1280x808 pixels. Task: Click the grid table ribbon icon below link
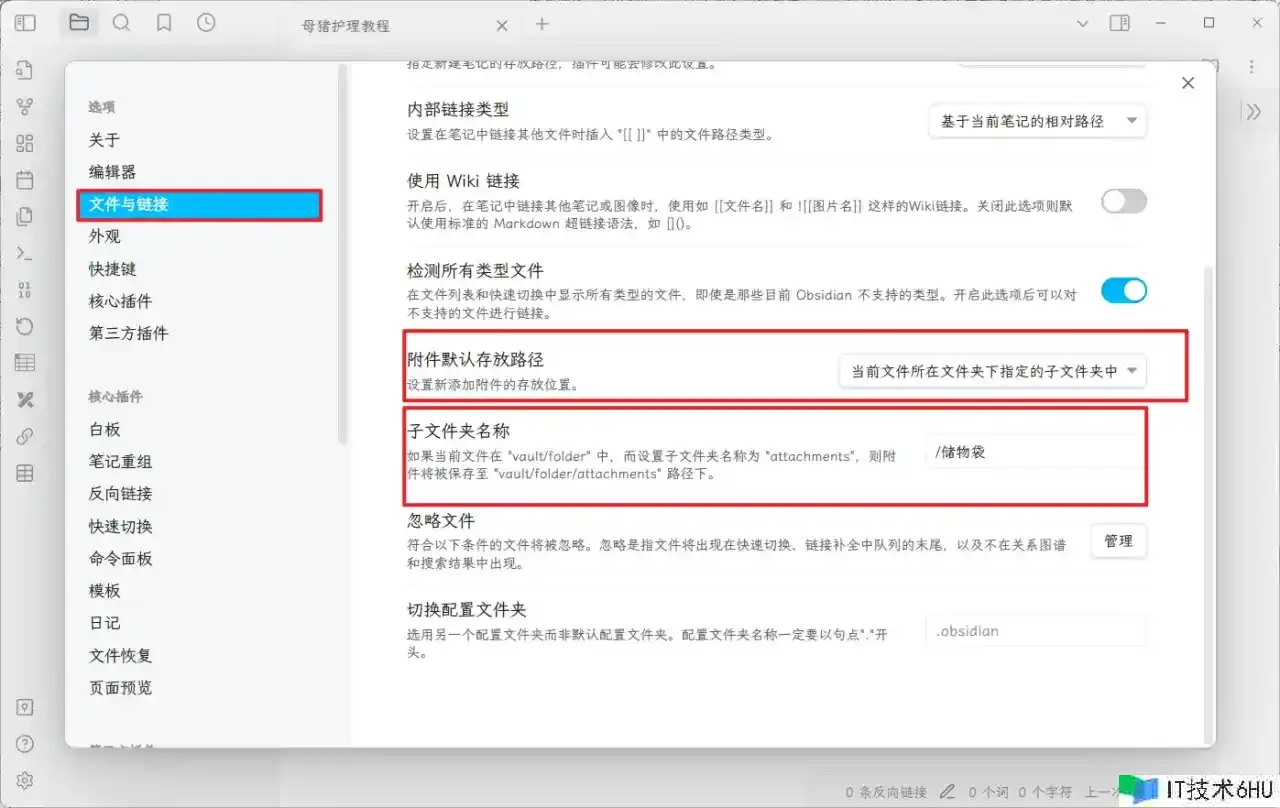coord(25,473)
